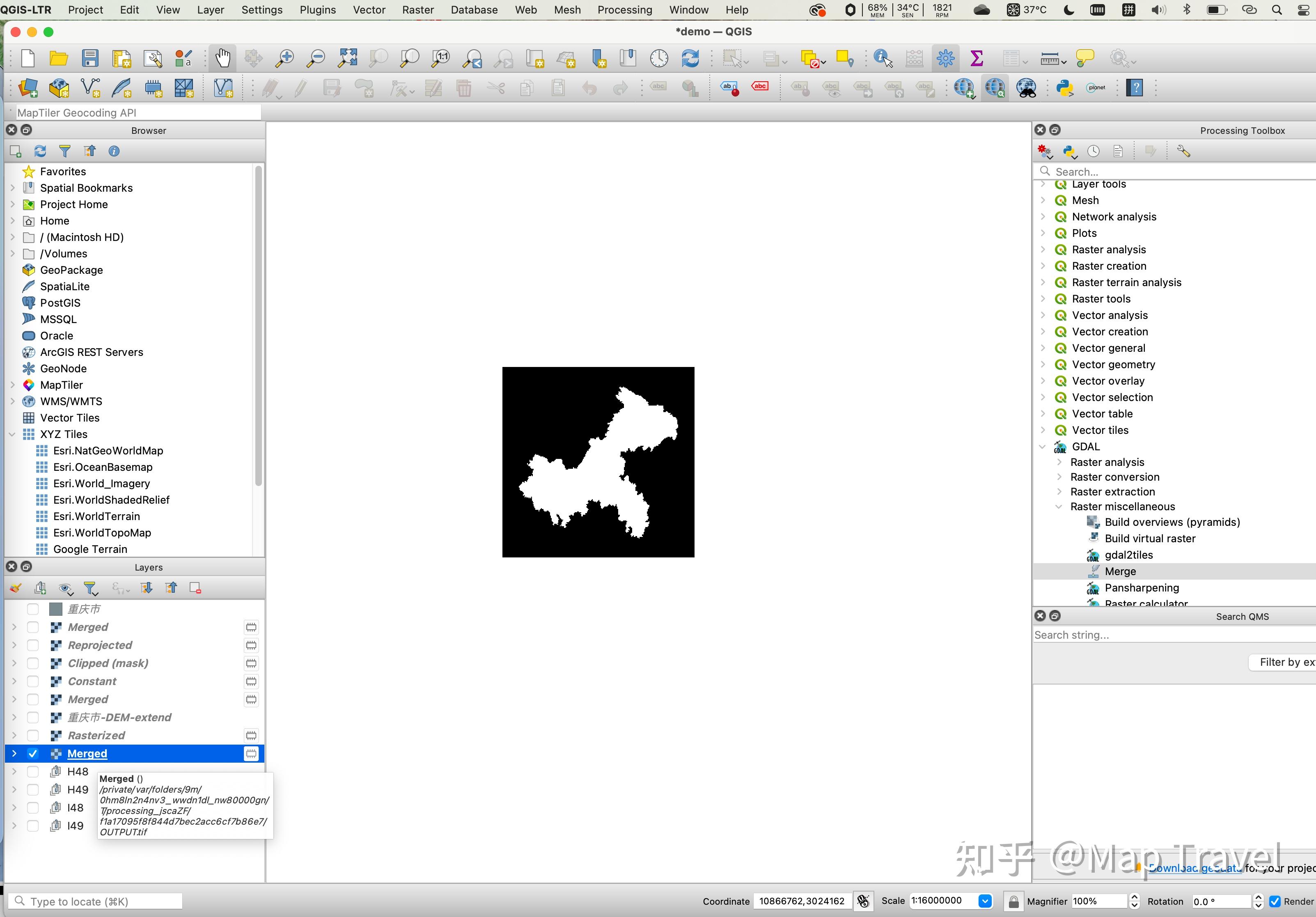Uncheck the highlighted Merged layer checkbox
The image size is (1316, 917).
point(33,754)
